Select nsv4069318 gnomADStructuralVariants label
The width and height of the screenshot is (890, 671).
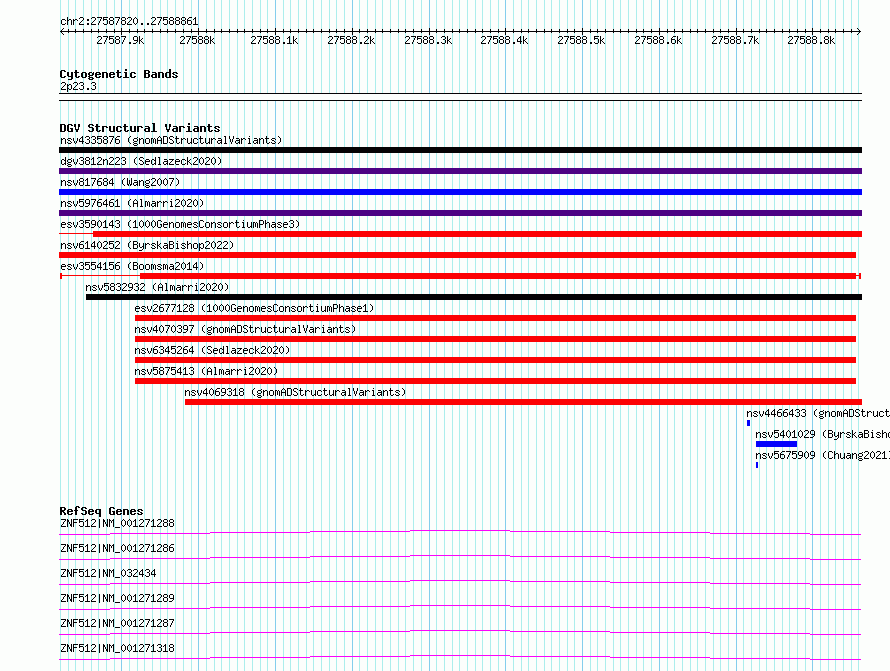pos(295,392)
